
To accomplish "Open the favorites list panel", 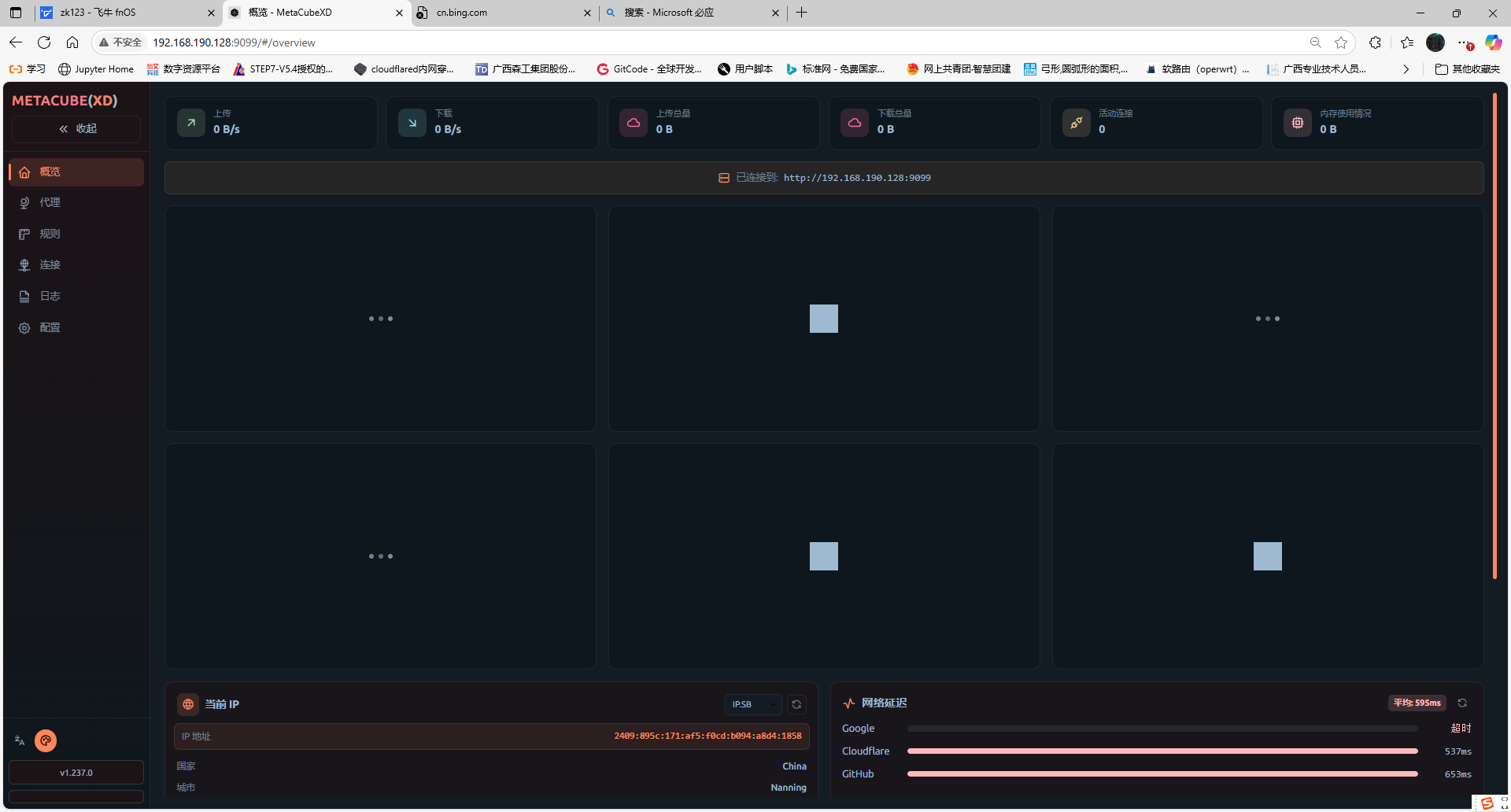I will [x=1407, y=42].
